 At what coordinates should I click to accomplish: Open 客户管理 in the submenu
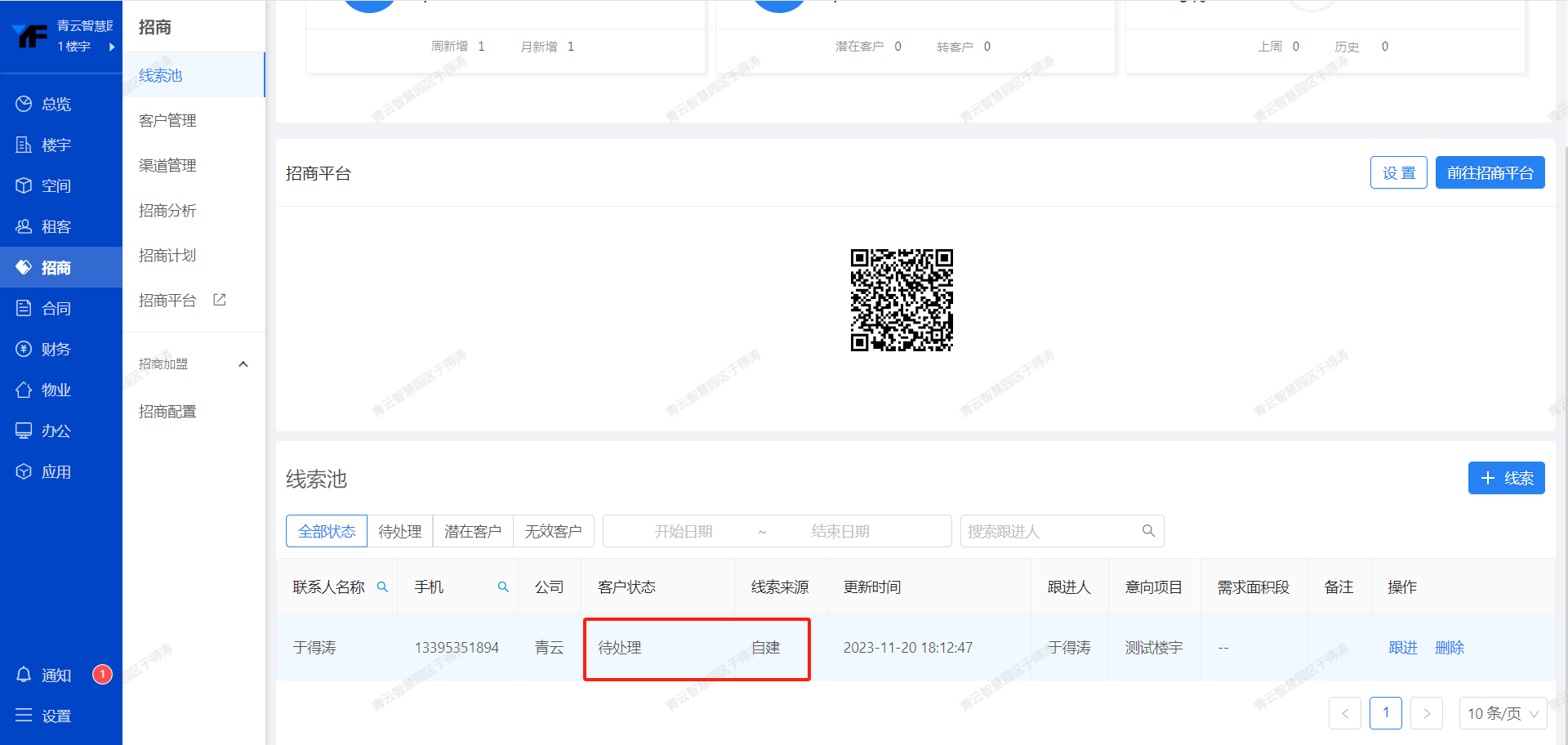[167, 120]
